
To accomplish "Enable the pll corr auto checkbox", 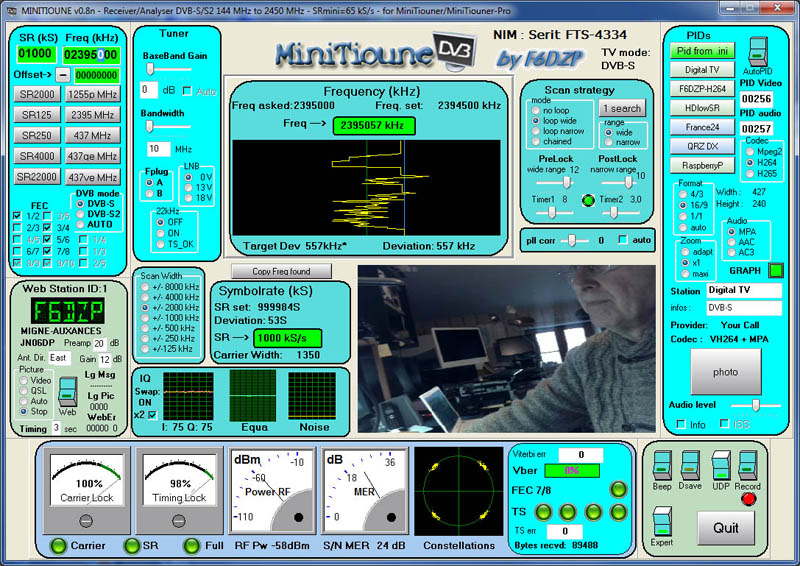I will pos(622,239).
